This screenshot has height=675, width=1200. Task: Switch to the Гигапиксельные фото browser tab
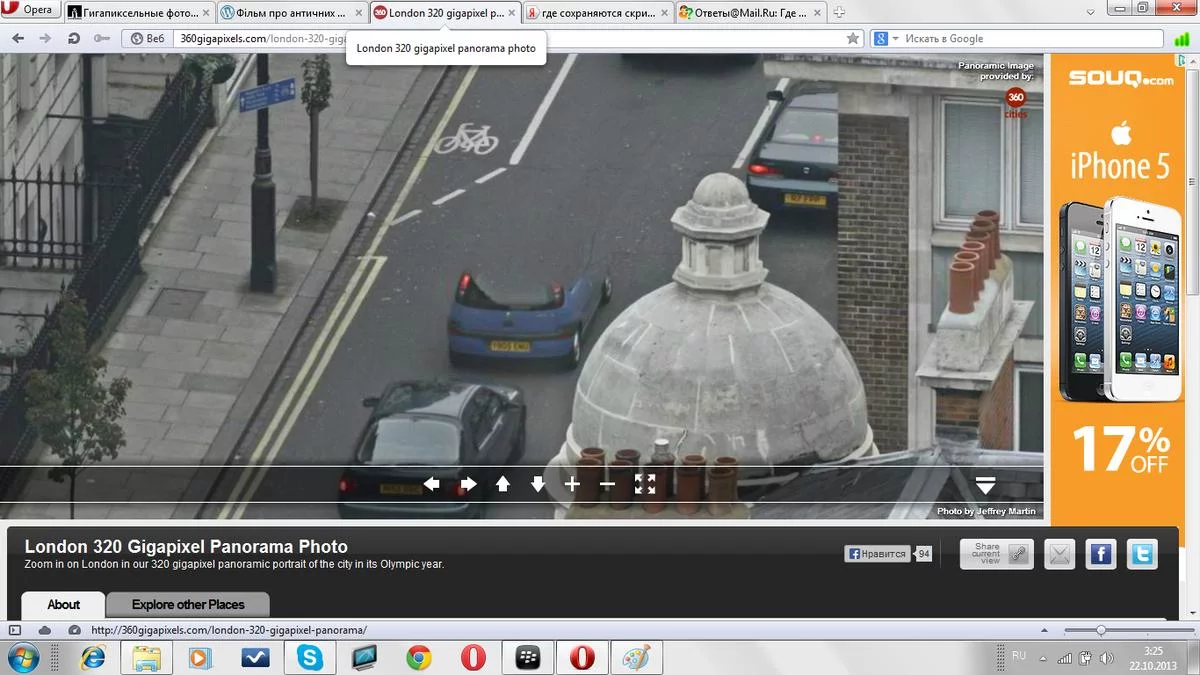tap(138, 12)
